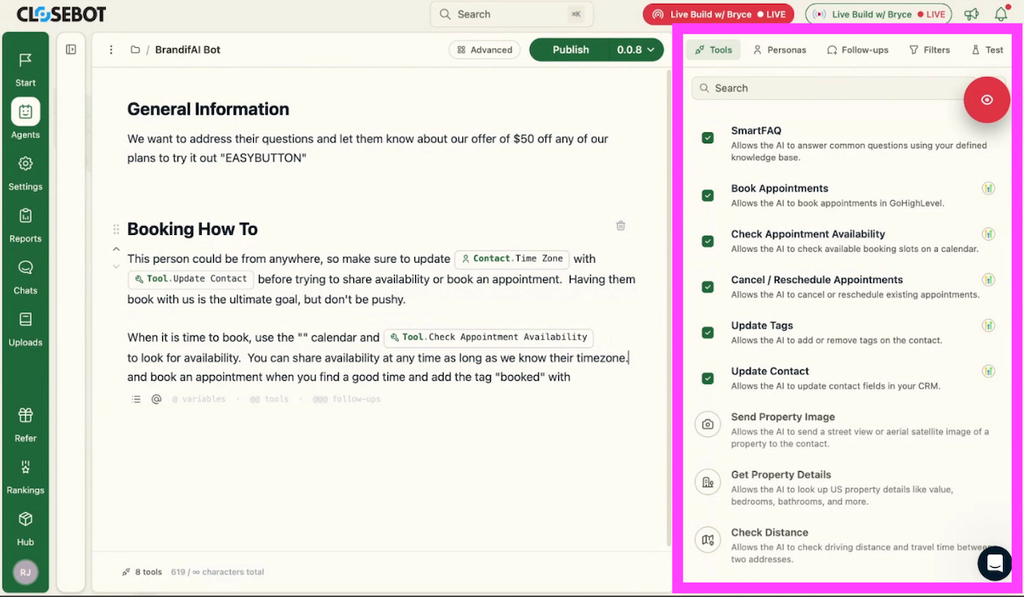Click the BrandifAI Bot breadcrumb
The width and height of the screenshot is (1024, 597).
pyautogui.click(x=187, y=50)
